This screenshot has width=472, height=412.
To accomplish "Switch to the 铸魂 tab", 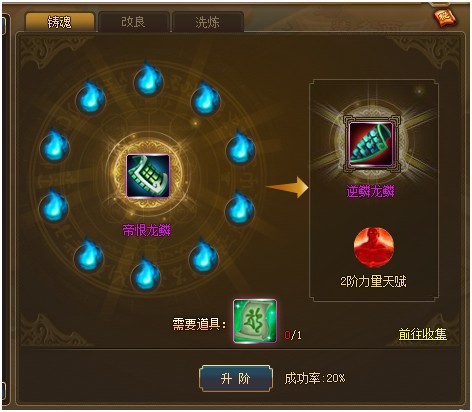I will (x=60, y=22).
